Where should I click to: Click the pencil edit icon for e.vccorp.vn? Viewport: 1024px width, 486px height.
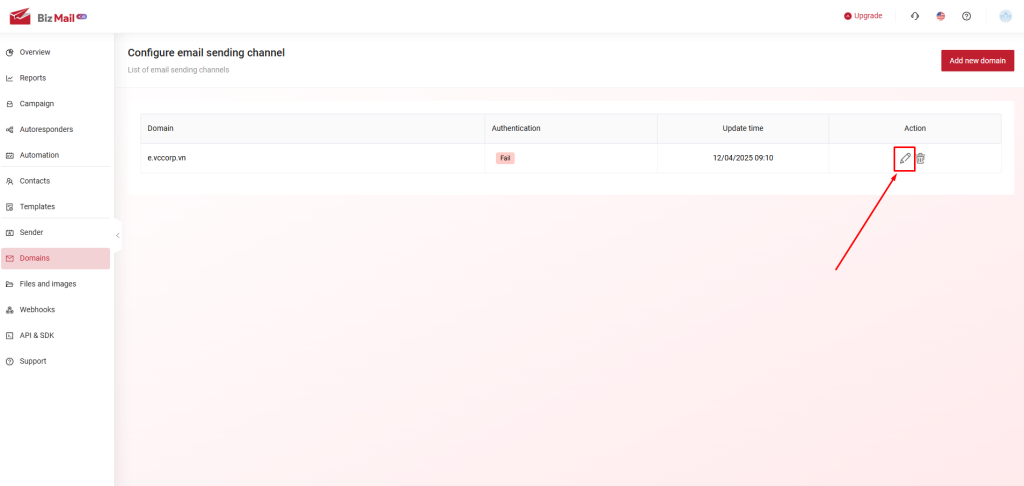pyautogui.click(x=905, y=158)
